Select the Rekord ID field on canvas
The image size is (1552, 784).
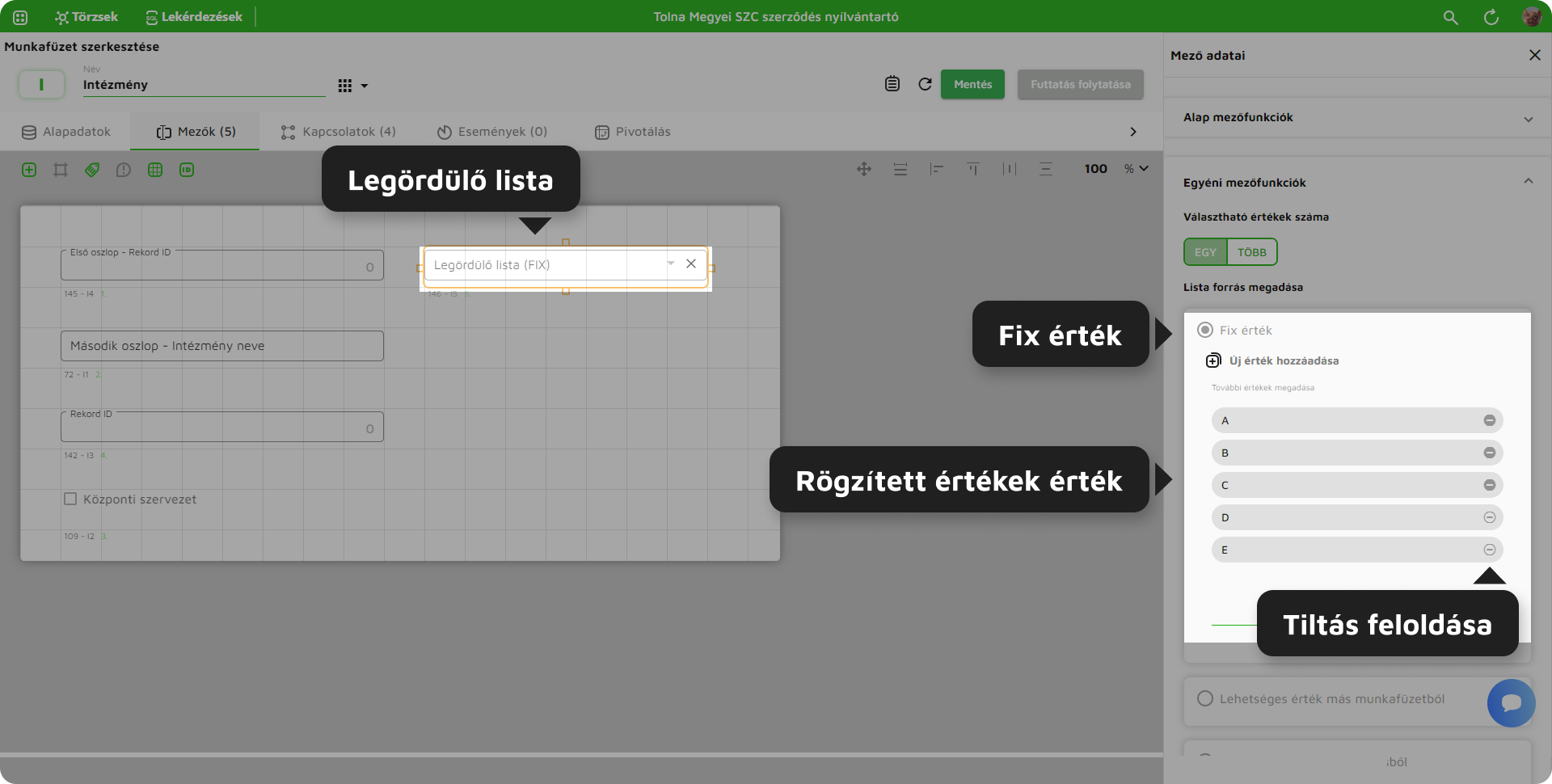[222, 427]
